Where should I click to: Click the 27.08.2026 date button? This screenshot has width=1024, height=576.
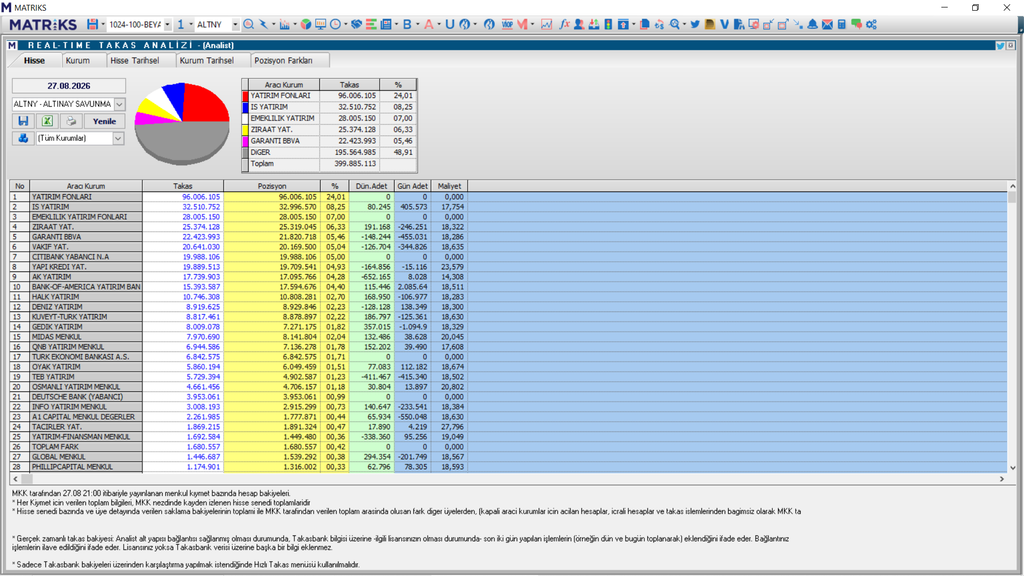click(x=69, y=86)
